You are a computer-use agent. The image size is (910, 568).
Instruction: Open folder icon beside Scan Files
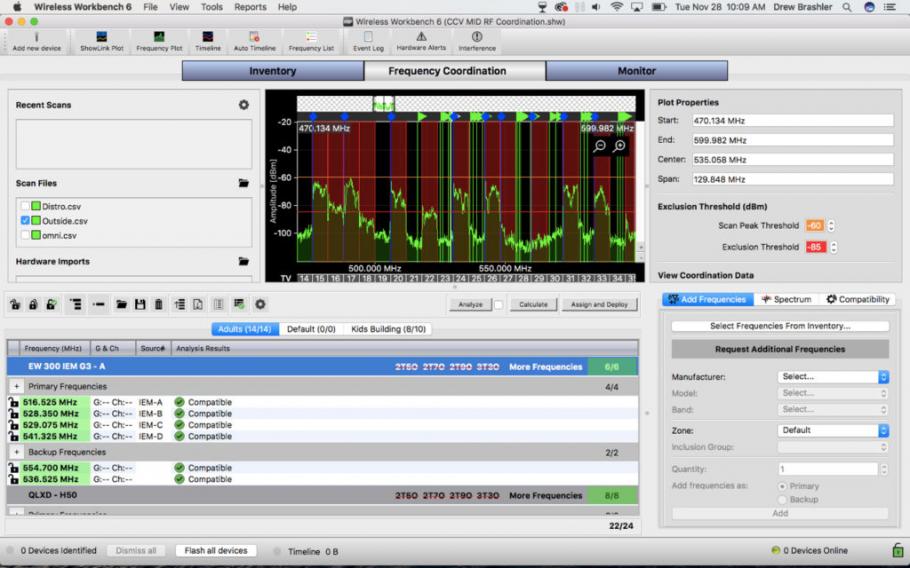(x=244, y=183)
